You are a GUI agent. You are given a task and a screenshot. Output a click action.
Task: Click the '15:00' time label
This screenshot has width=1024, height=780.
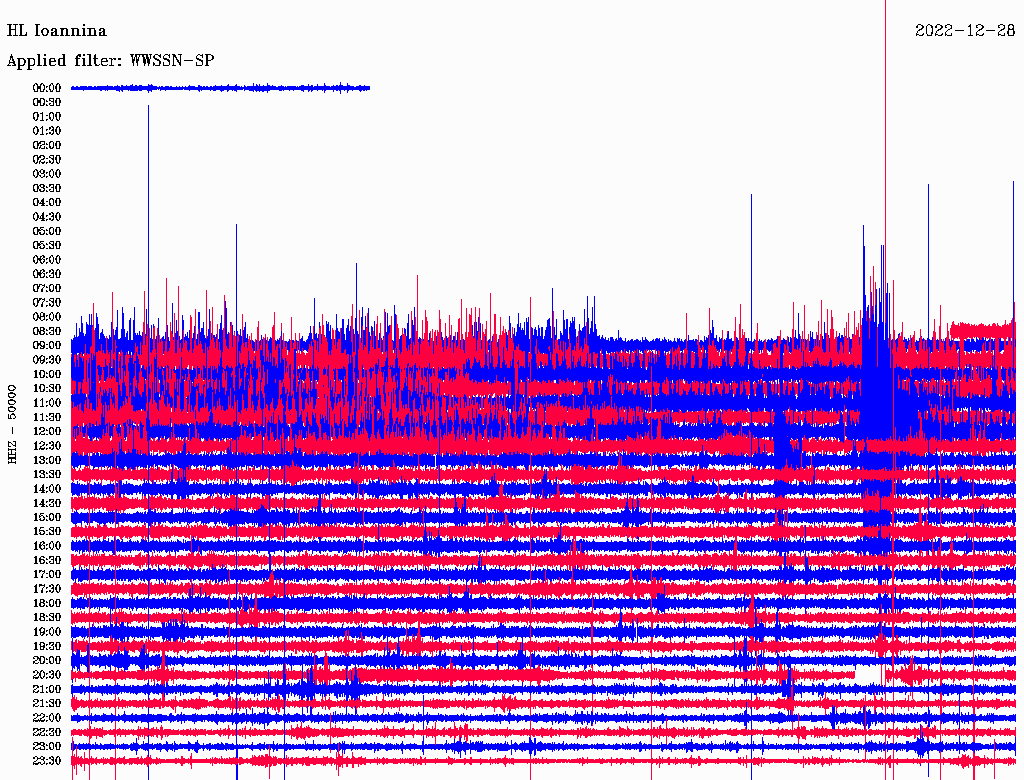pos(47,517)
